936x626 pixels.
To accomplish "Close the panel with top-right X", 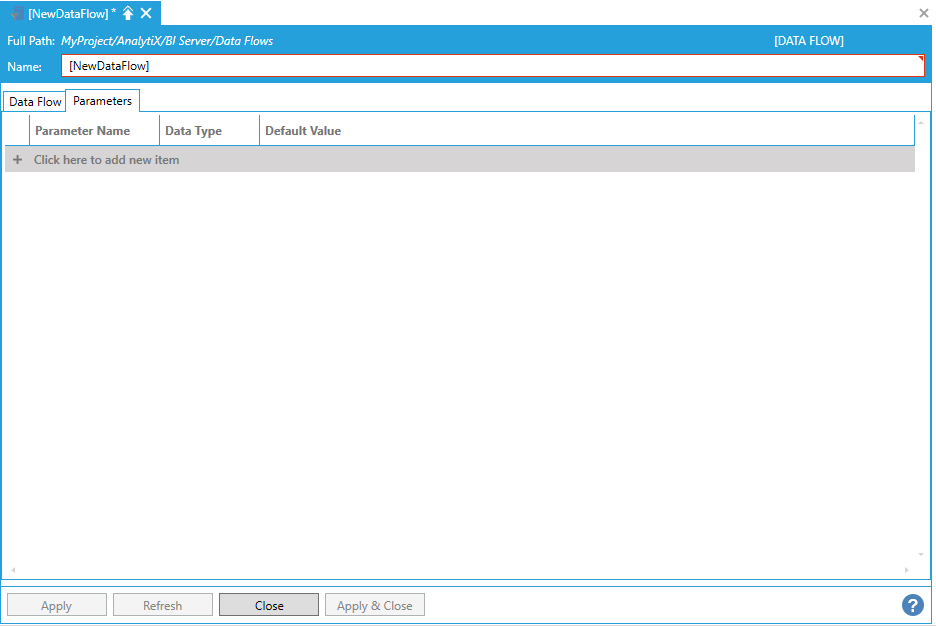I will tap(924, 13).
